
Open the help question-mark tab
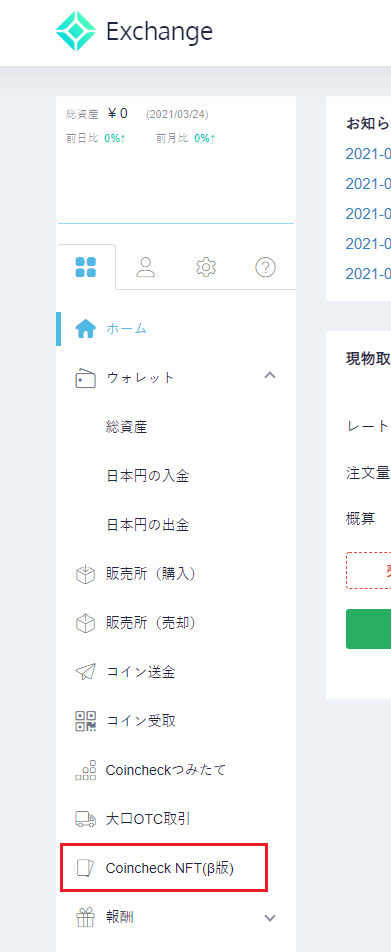(266, 267)
